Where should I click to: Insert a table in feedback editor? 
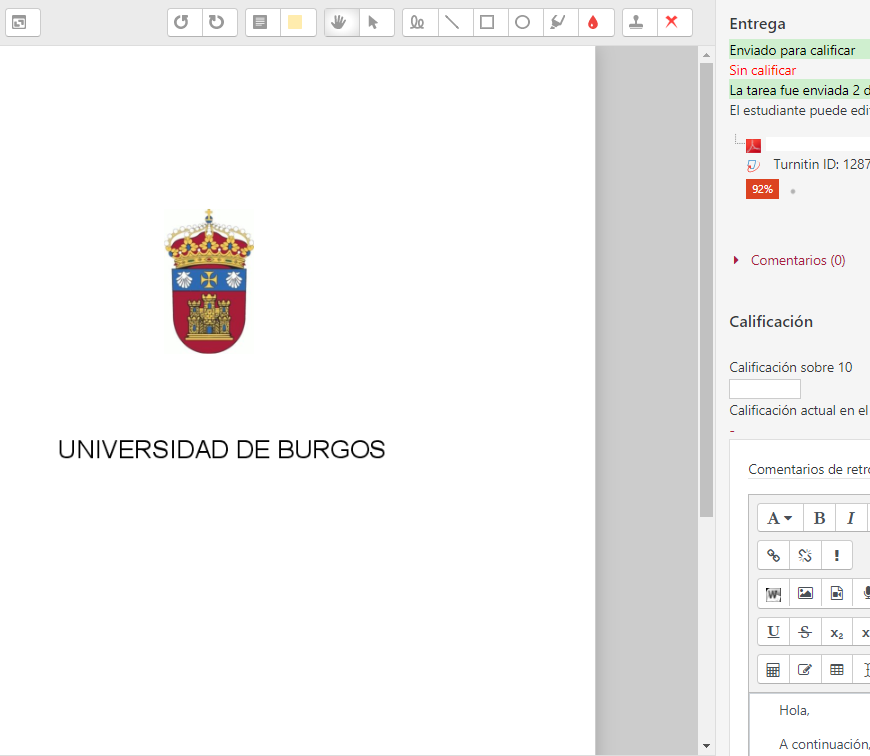point(837,669)
